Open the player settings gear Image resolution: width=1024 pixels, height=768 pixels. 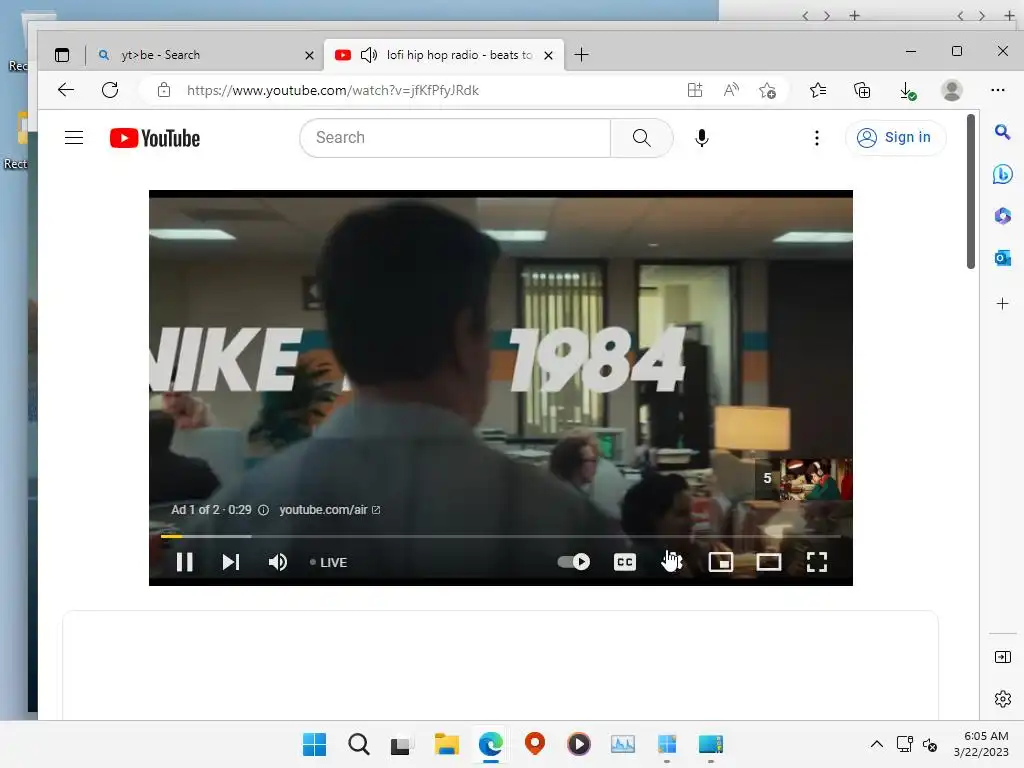(673, 562)
